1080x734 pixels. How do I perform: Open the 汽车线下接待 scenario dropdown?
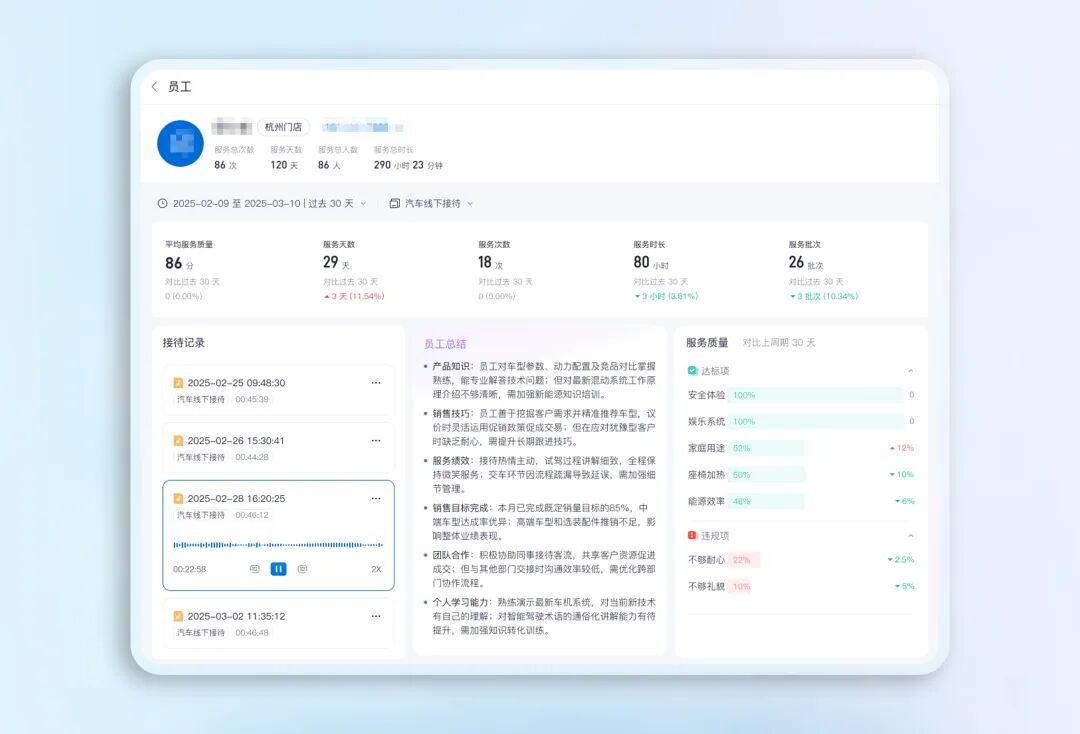click(x=439, y=204)
